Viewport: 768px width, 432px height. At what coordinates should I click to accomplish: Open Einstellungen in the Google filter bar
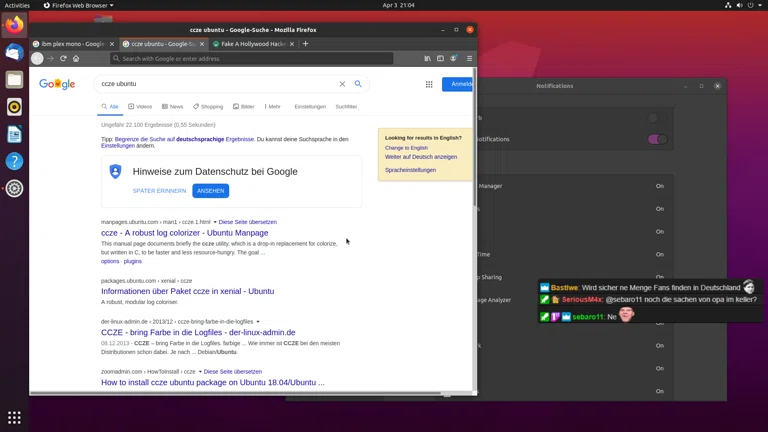(x=310, y=106)
